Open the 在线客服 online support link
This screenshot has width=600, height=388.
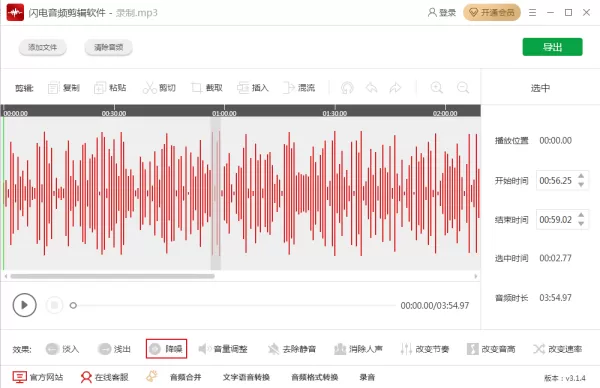tap(104, 377)
